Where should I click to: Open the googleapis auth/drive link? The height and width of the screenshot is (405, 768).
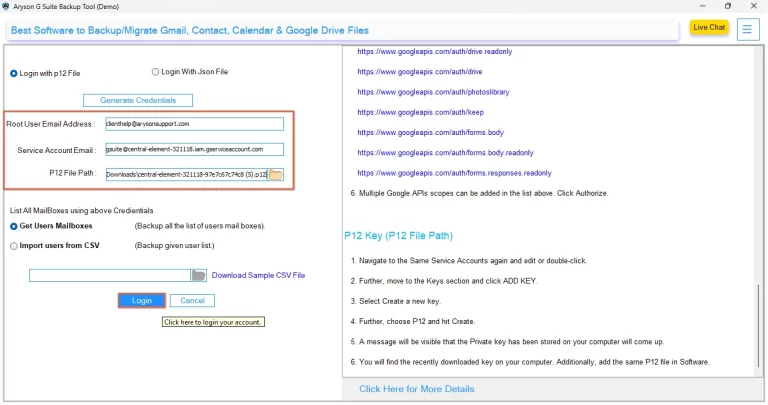(420, 72)
